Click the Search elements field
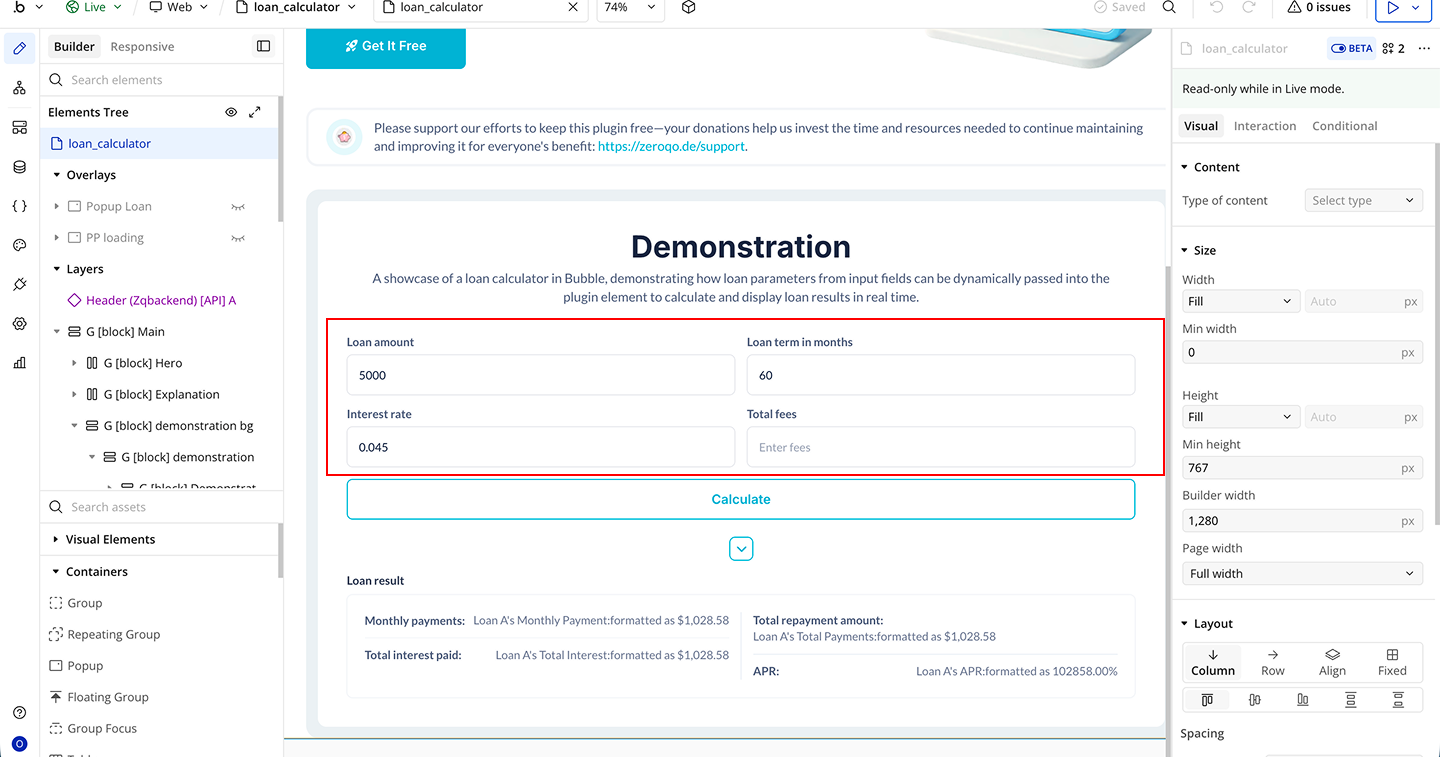Viewport: 1440px width, 757px height. pos(161,80)
